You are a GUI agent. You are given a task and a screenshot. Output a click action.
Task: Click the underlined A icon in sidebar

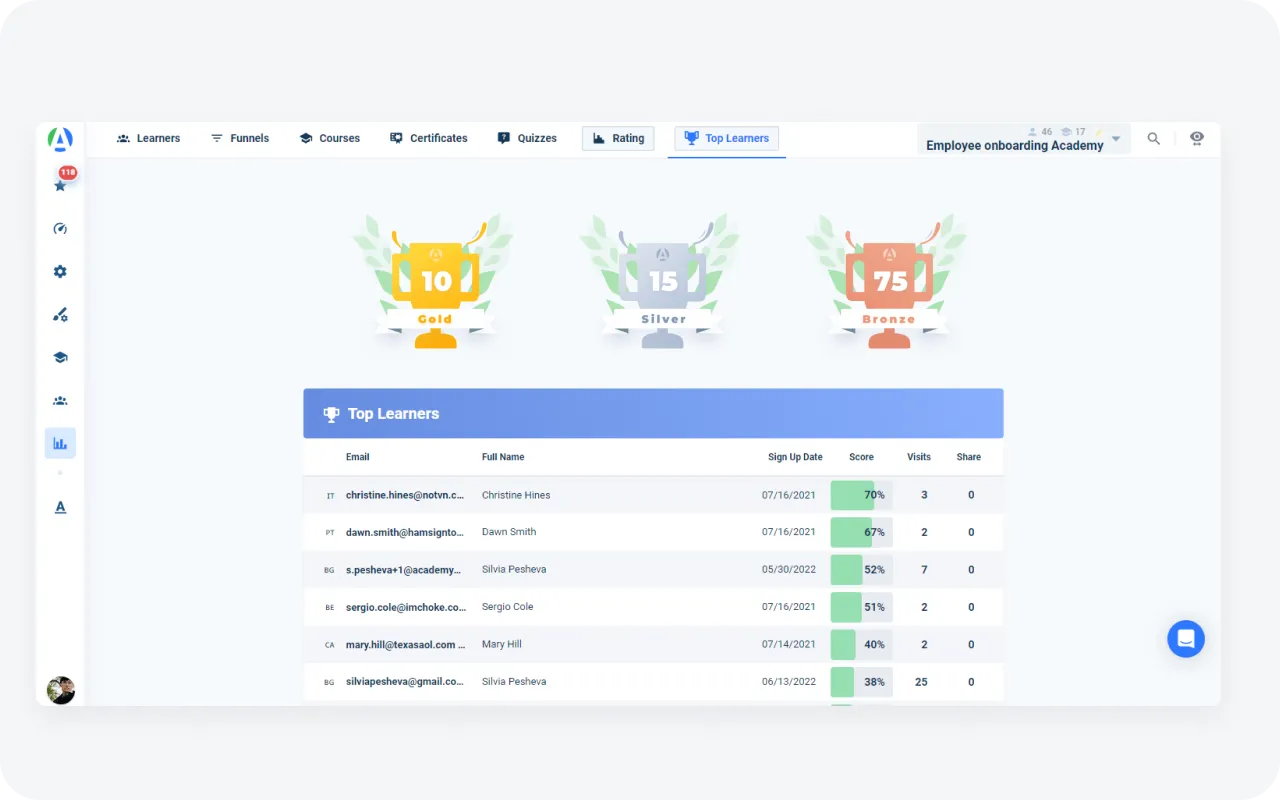pos(60,507)
